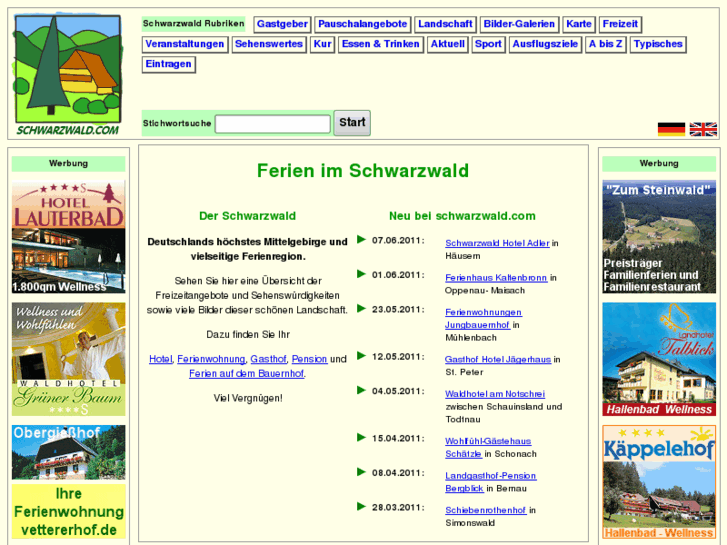This screenshot has width=727, height=545.
Task: Open Essen & Trinken
Action: (380, 44)
